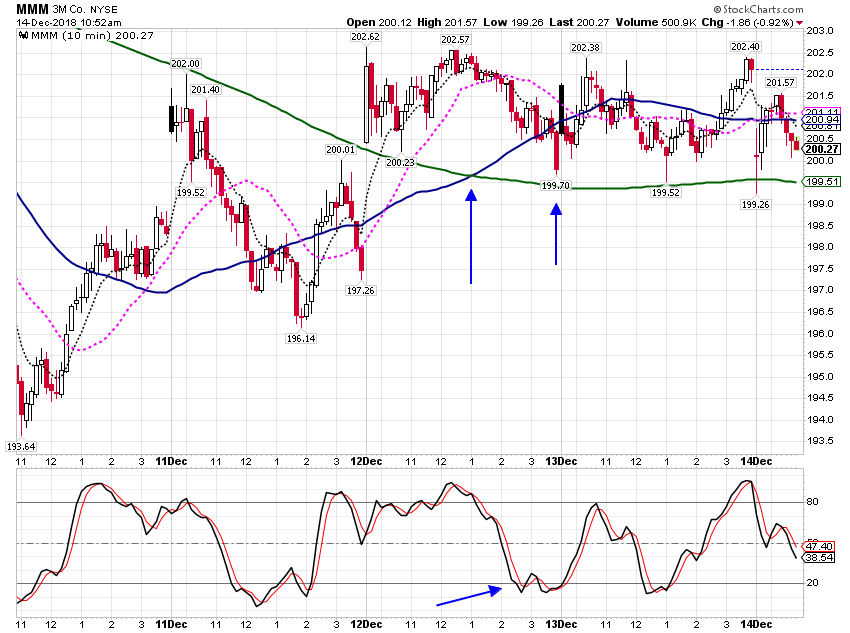Select the 196.14 low label
The height and width of the screenshot is (633, 850).
pos(301,339)
